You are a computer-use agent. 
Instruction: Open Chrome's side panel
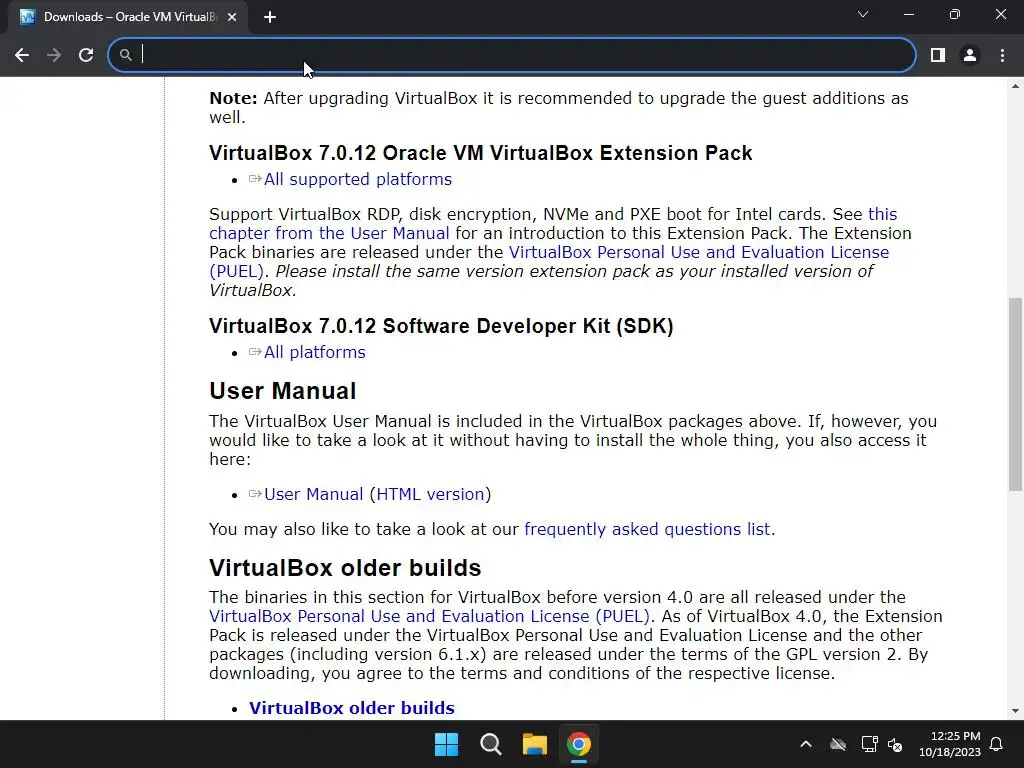[938, 56]
